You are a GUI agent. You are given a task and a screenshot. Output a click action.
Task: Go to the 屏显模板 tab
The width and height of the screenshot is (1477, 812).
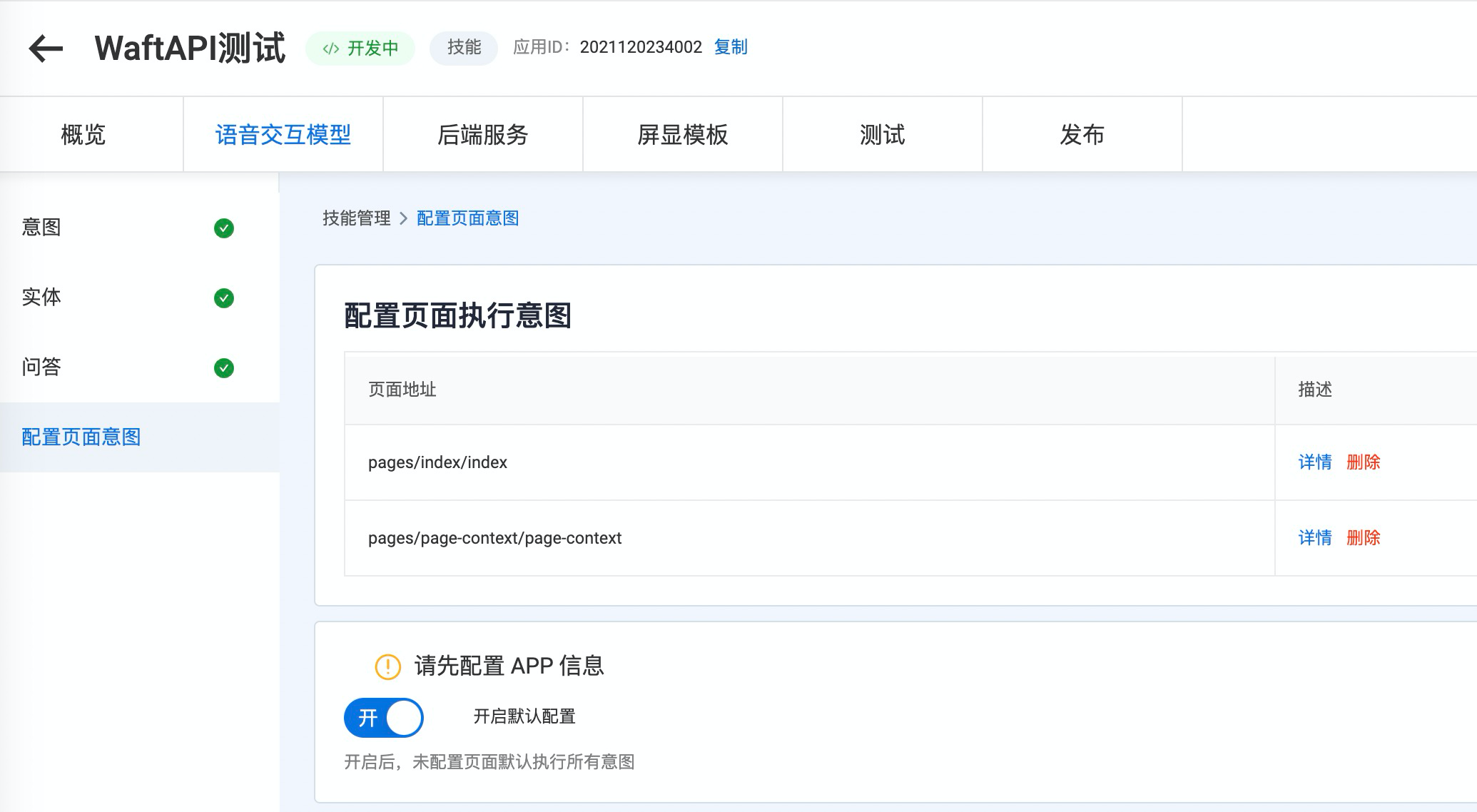coord(683,135)
